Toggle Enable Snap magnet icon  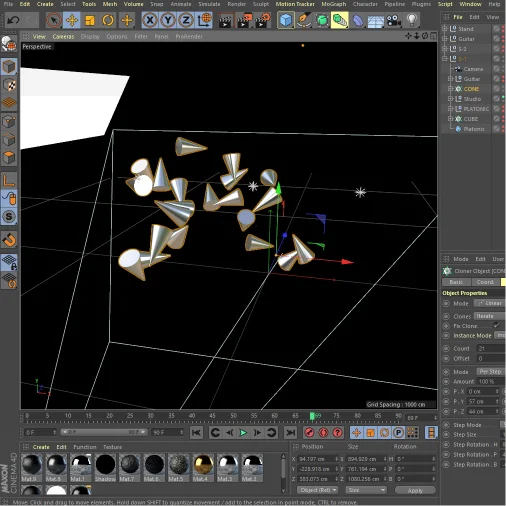(9, 240)
